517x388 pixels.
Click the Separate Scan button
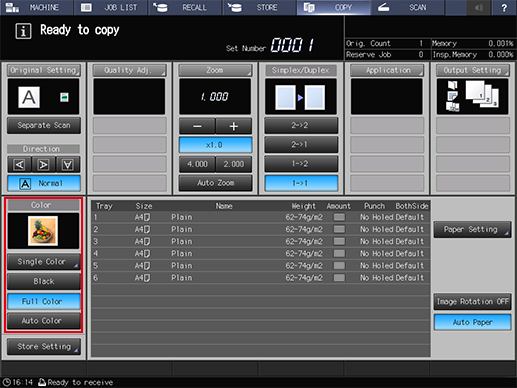coord(44,125)
